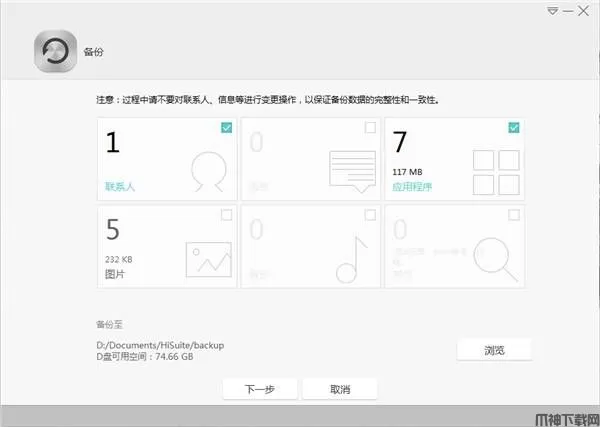Click the 232 KB size text
This screenshot has height=427, width=600.
tap(119, 259)
